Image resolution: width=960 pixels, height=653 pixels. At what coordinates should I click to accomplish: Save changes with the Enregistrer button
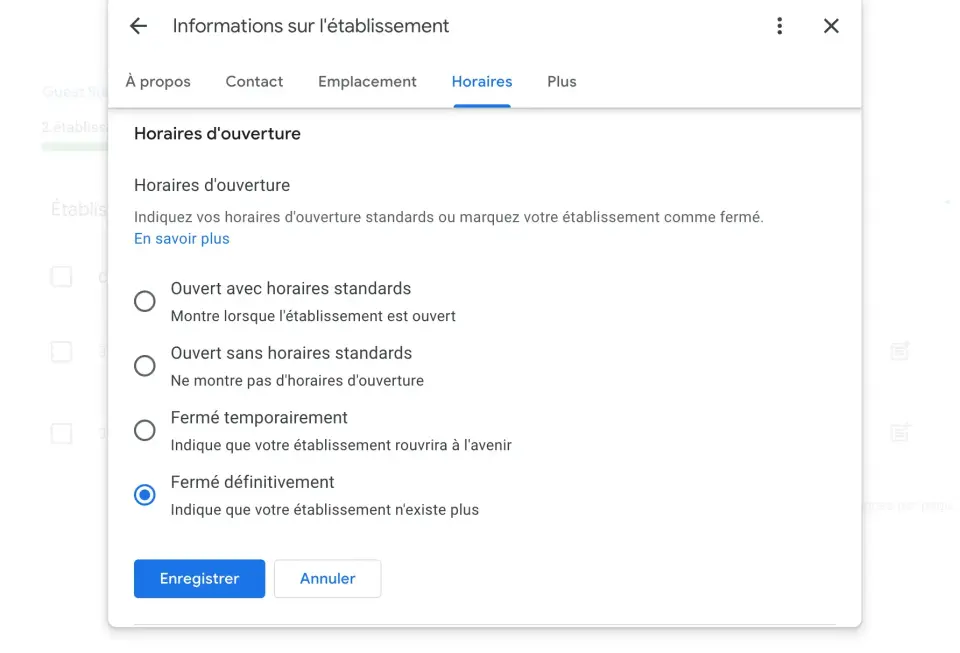click(200, 578)
